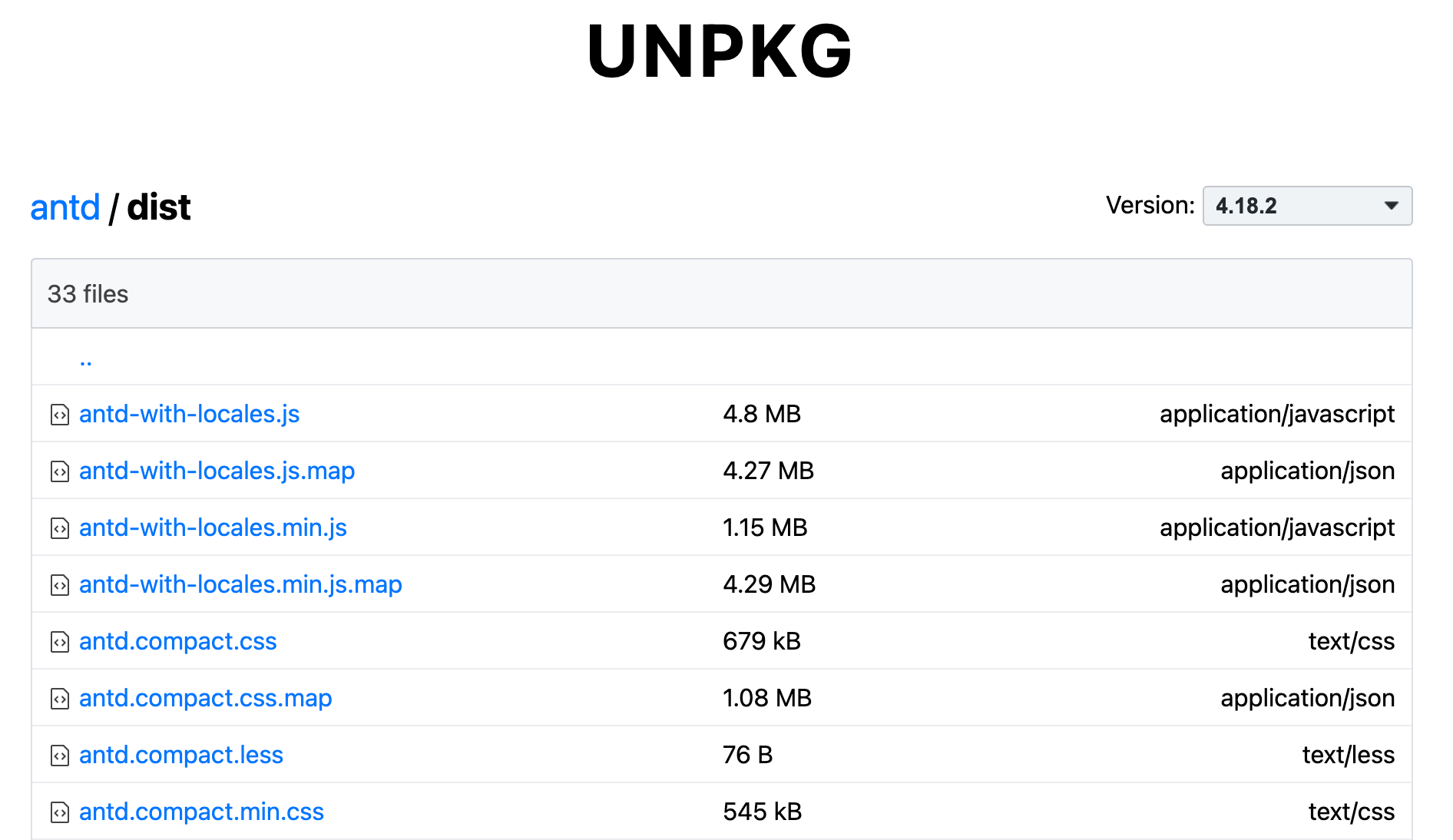
Task: Go to the antd package root link
Action: pyautogui.click(x=65, y=207)
